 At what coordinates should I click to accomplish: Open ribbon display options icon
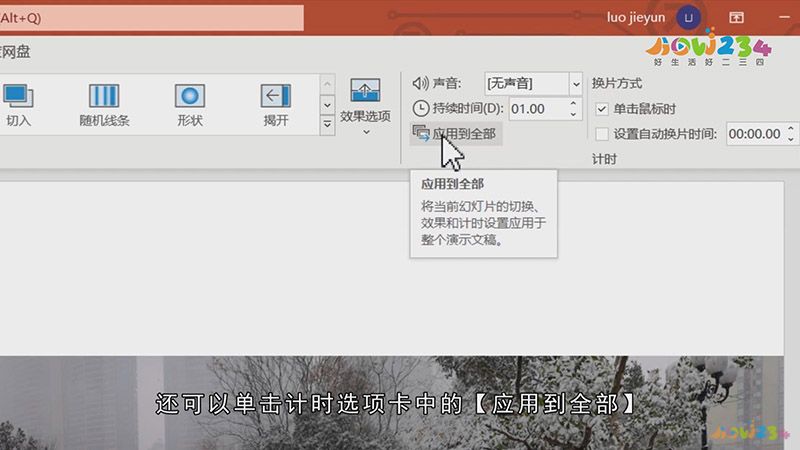coord(736,18)
